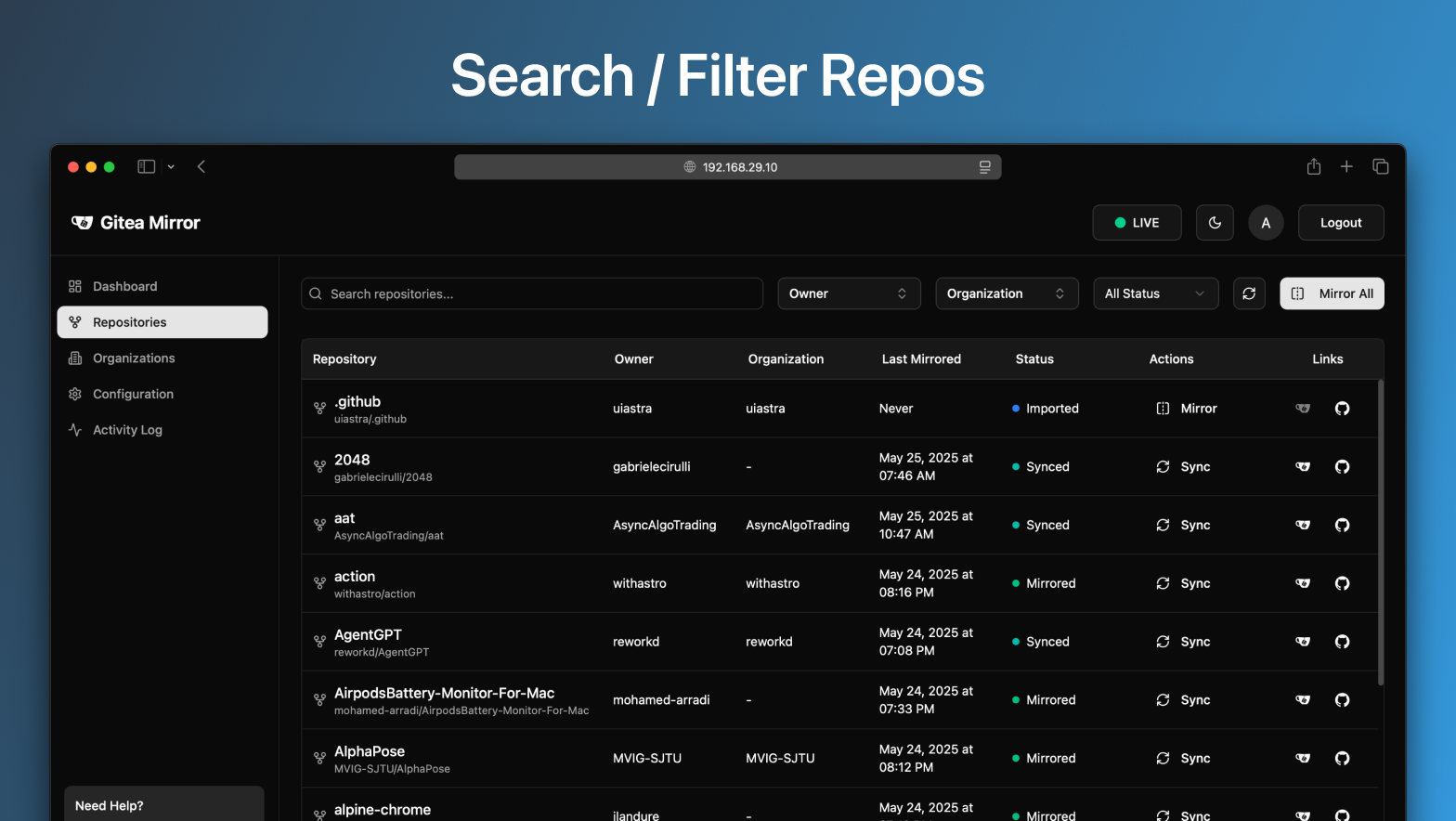Viewport: 1456px width, 821px height.
Task: Click the user avatar labeled A
Action: pyautogui.click(x=1266, y=223)
